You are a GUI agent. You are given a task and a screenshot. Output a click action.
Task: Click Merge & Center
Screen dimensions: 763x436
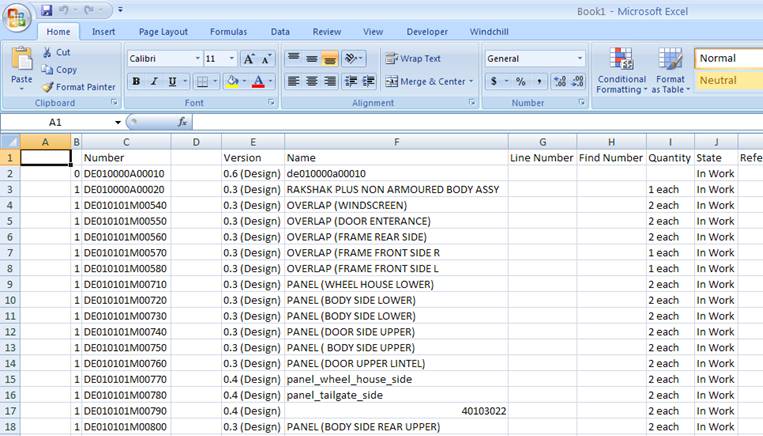pyautogui.click(x=425, y=82)
